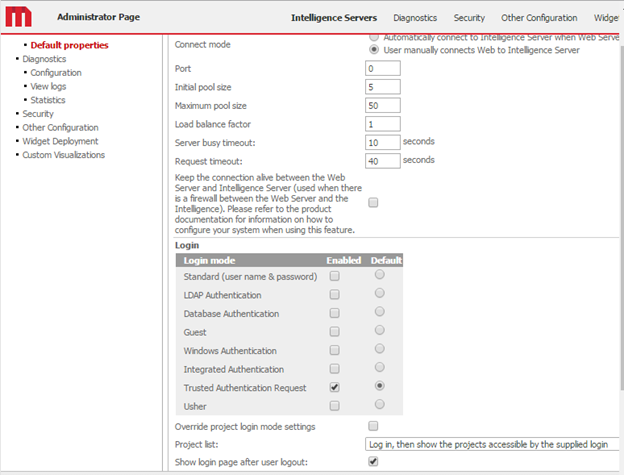Click the Port input field
This screenshot has width=624, height=475.
click(x=383, y=69)
